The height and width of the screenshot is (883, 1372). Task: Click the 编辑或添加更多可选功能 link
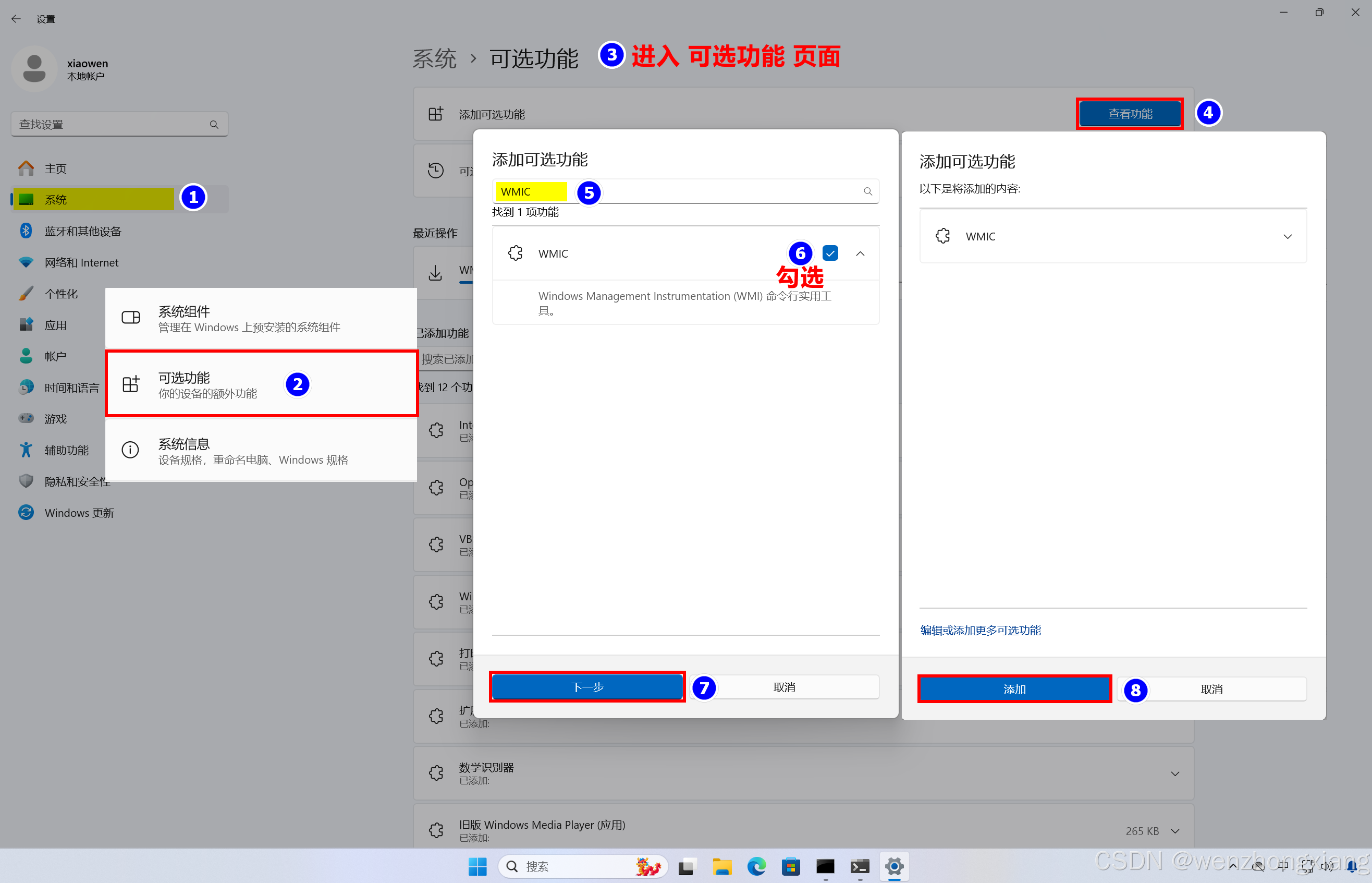click(980, 630)
